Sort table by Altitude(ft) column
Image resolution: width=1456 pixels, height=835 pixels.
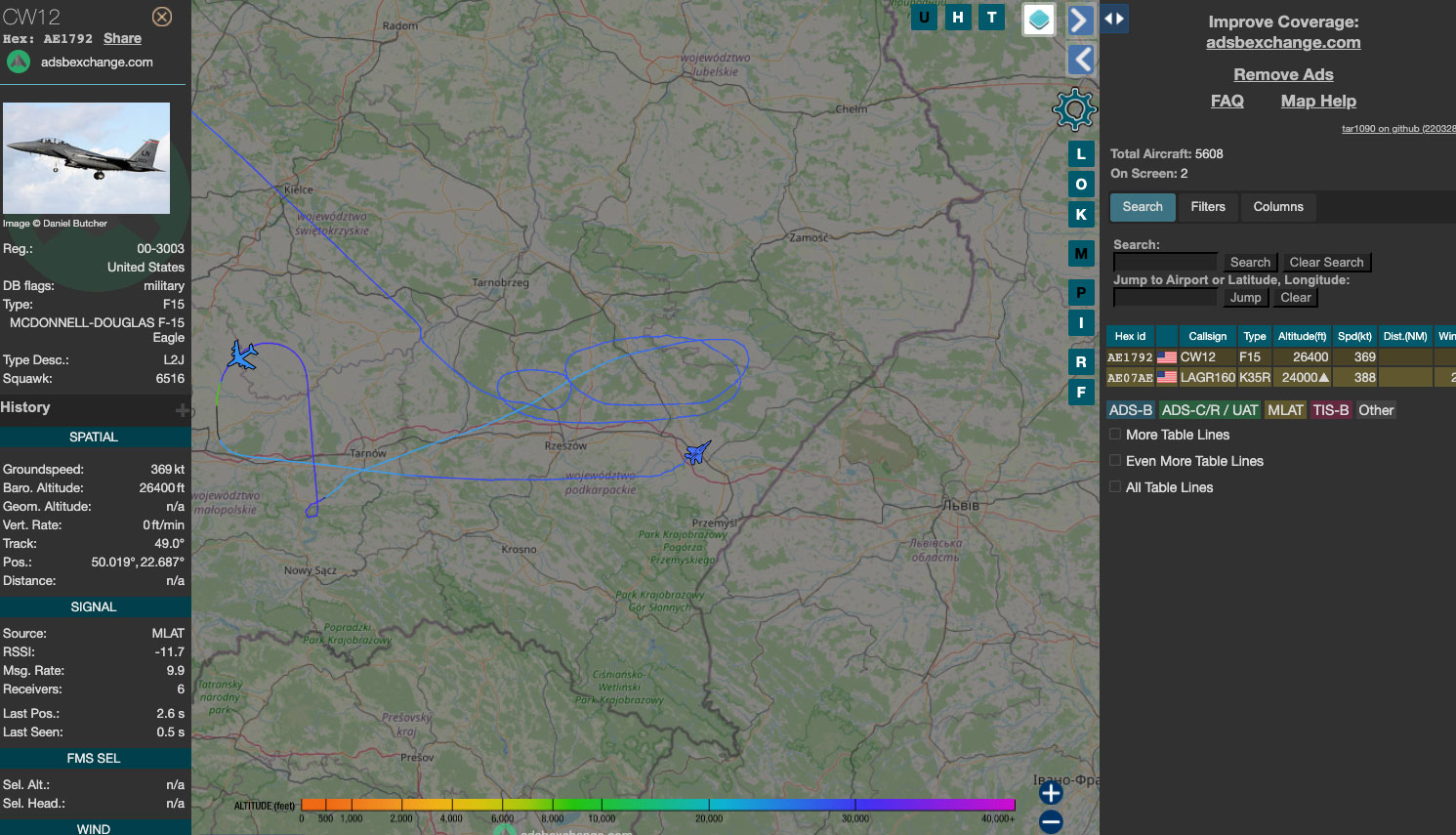click(x=1302, y=336)
